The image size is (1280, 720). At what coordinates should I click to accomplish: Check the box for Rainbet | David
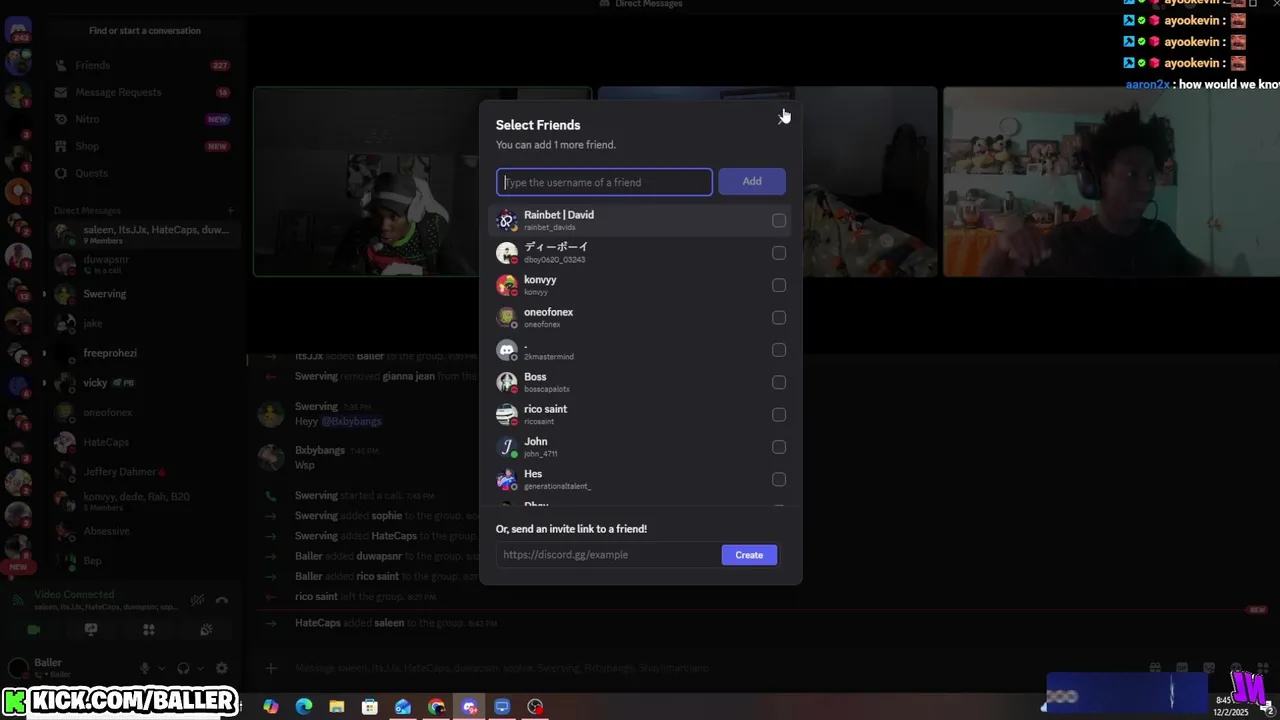click(779, 220)
